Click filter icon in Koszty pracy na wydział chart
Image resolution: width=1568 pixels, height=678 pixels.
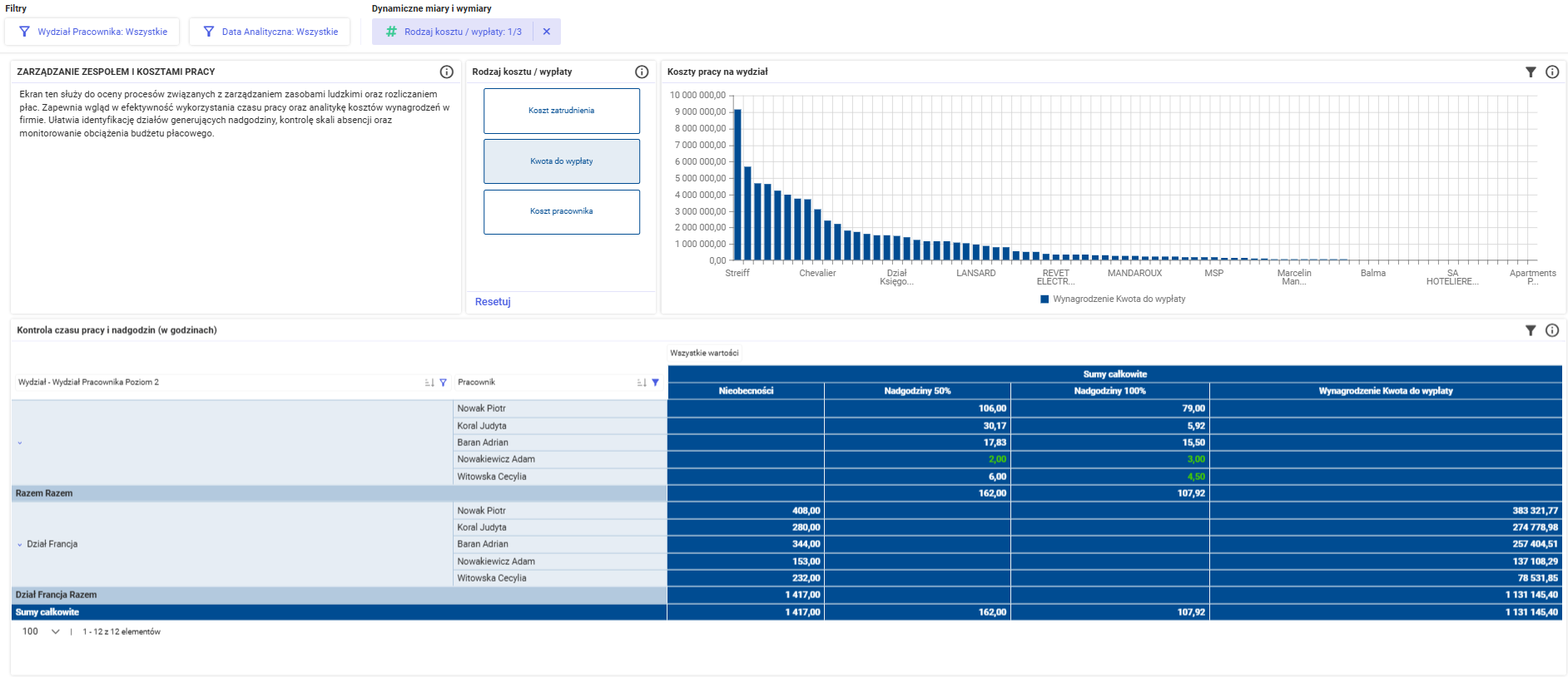tap(1531, 72)
